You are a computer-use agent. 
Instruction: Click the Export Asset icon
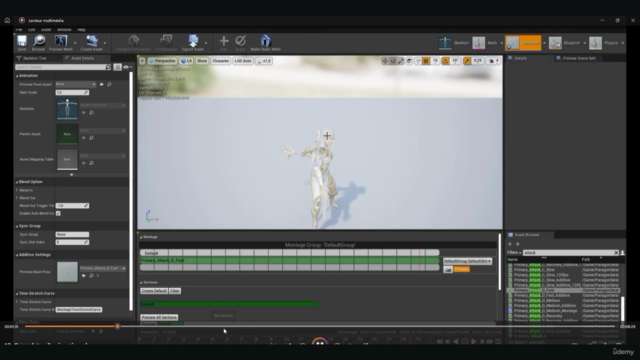pos(193,41)
